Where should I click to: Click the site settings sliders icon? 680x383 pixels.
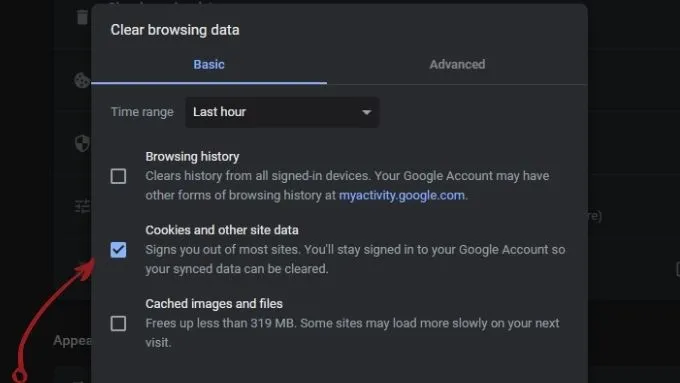[82, 206]
